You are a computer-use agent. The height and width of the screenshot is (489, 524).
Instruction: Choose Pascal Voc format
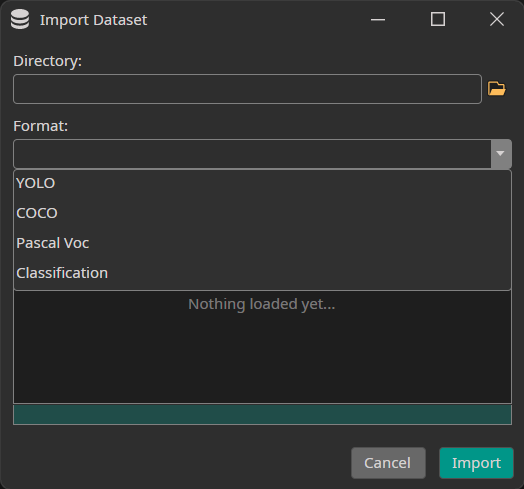(x=262, y=243)
